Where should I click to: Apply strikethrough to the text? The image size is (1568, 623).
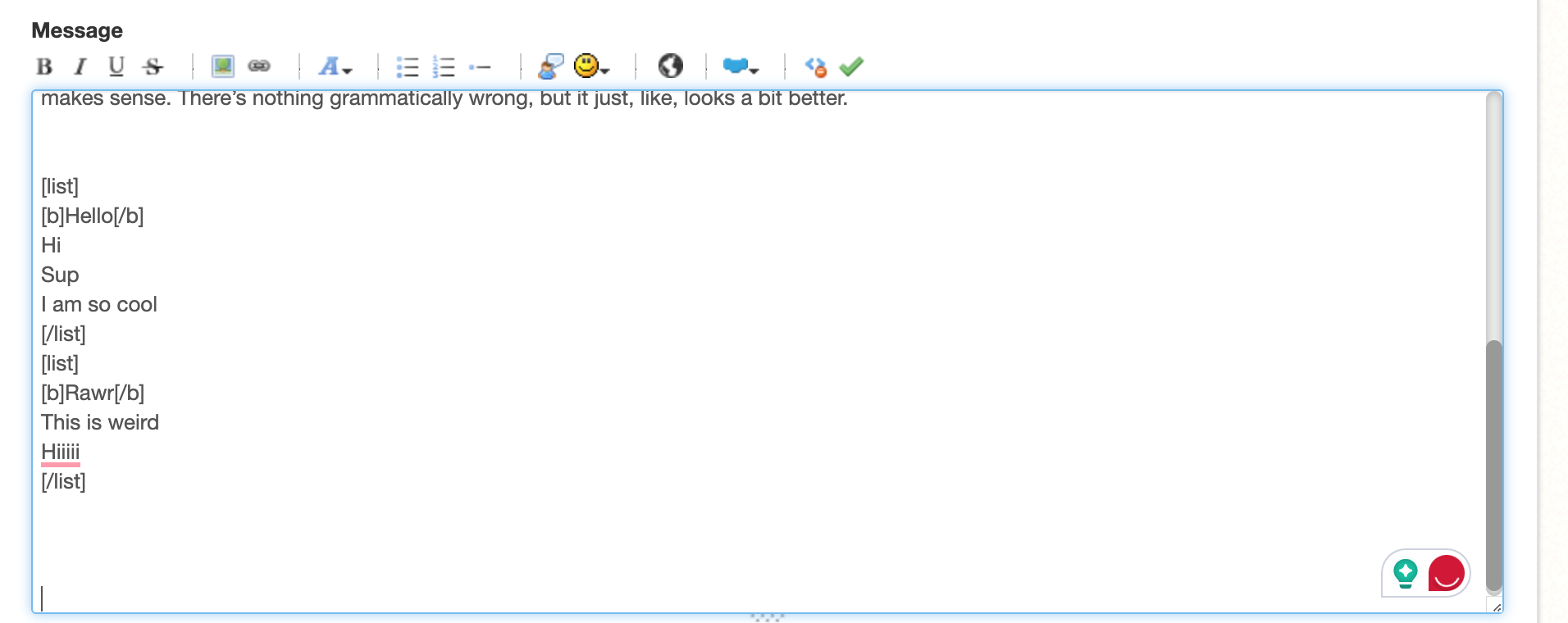(153, 66)
